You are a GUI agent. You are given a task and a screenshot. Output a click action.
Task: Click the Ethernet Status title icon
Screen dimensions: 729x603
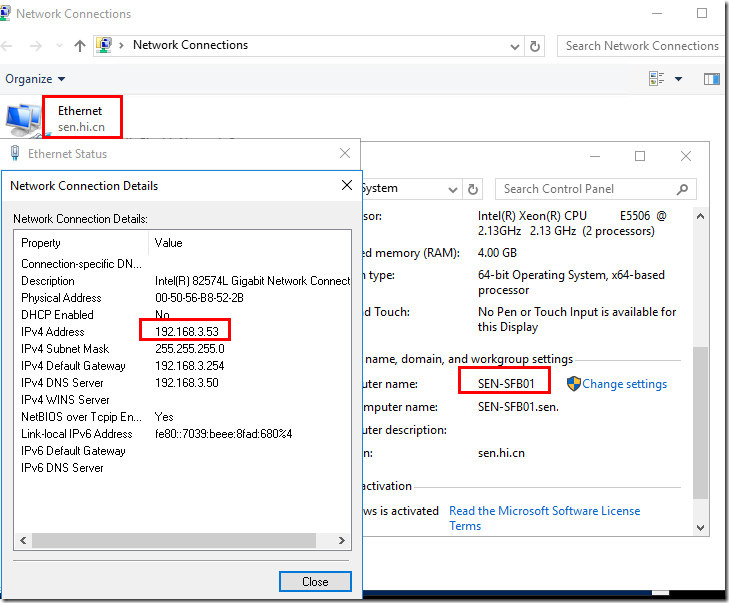click(15, 153)
